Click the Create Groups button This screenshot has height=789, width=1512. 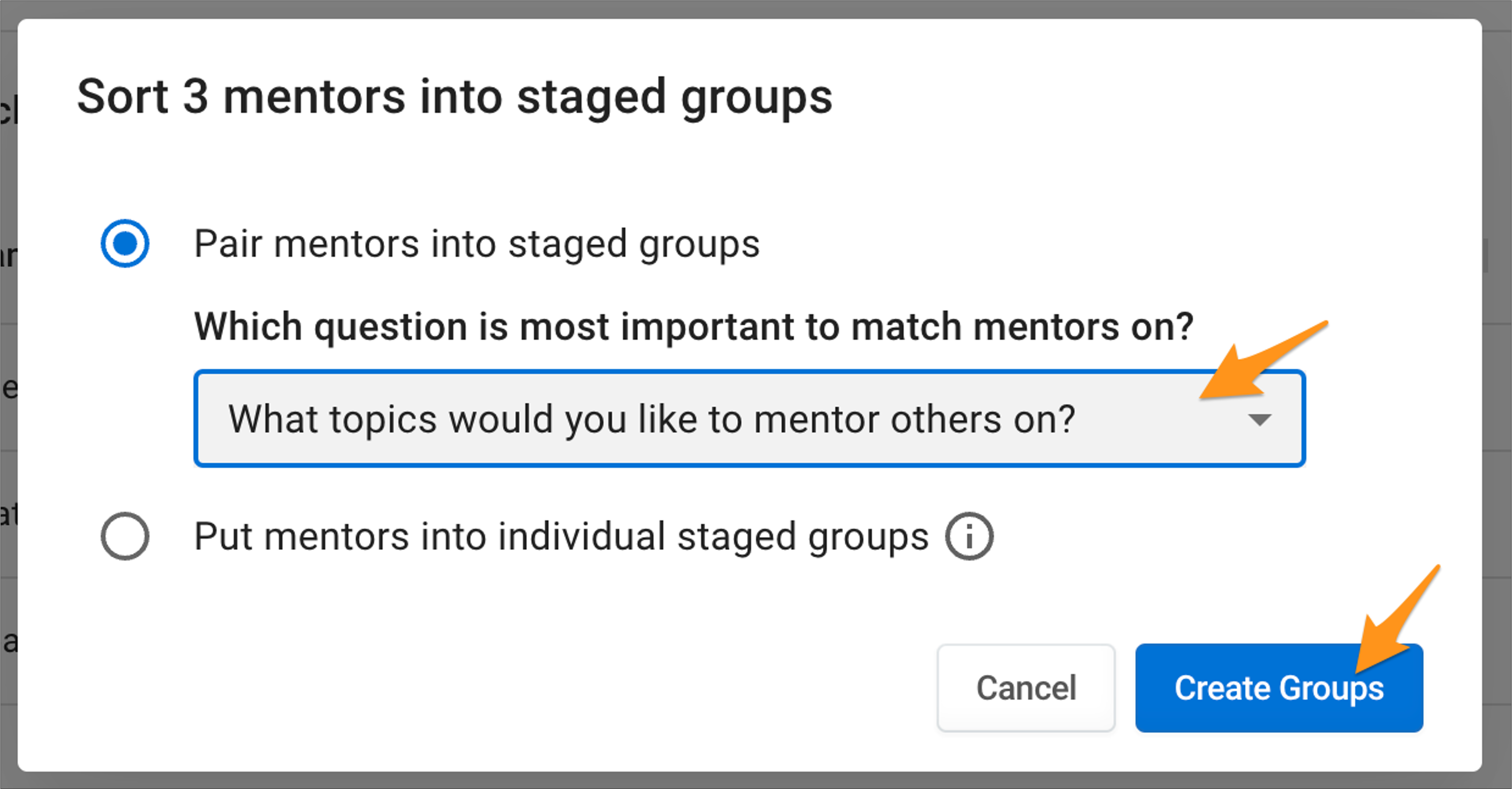point(1279,687)
